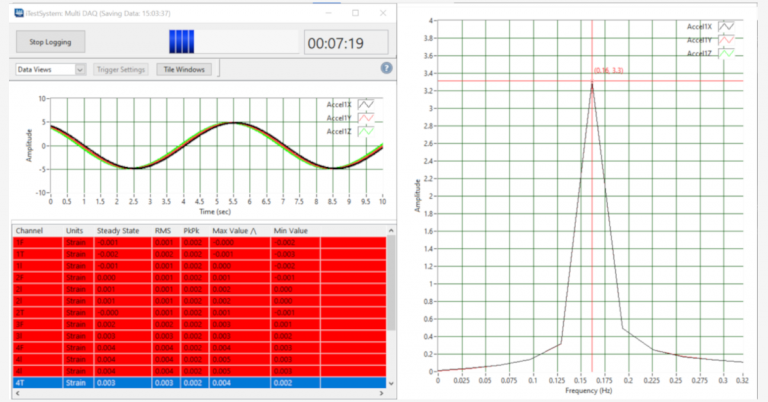Click the Time (sec) axis label
Screen dimensions: 768x402
pos(215,212)
